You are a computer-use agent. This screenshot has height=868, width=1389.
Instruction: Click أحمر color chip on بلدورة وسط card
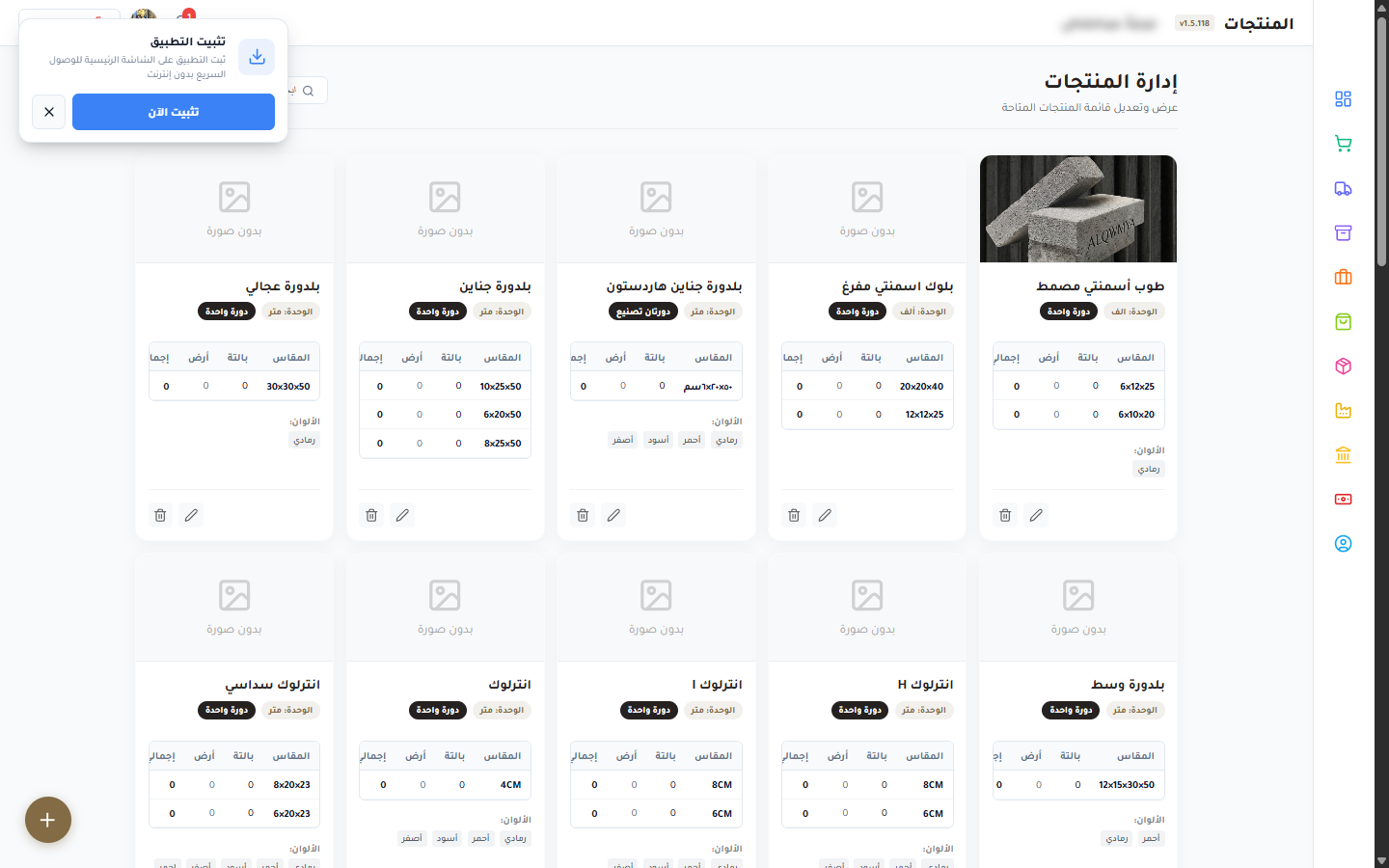tap(1151, 838)
